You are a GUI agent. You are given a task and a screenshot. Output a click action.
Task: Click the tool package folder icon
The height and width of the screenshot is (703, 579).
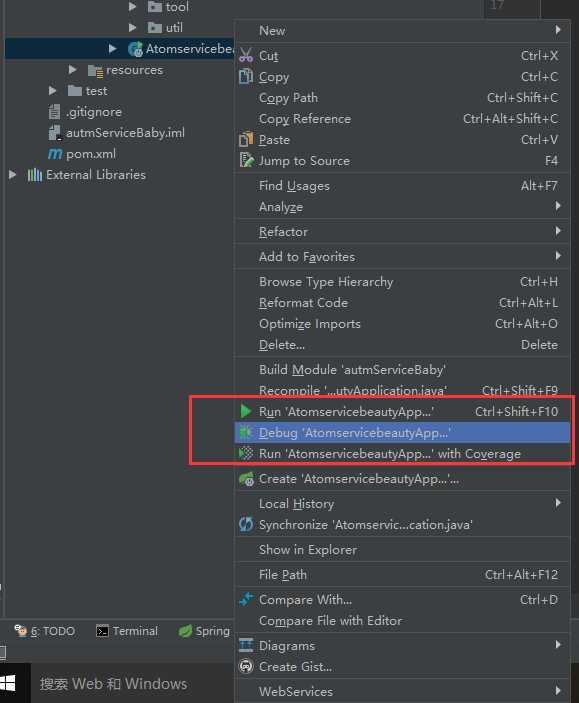(x=155, y=7)
